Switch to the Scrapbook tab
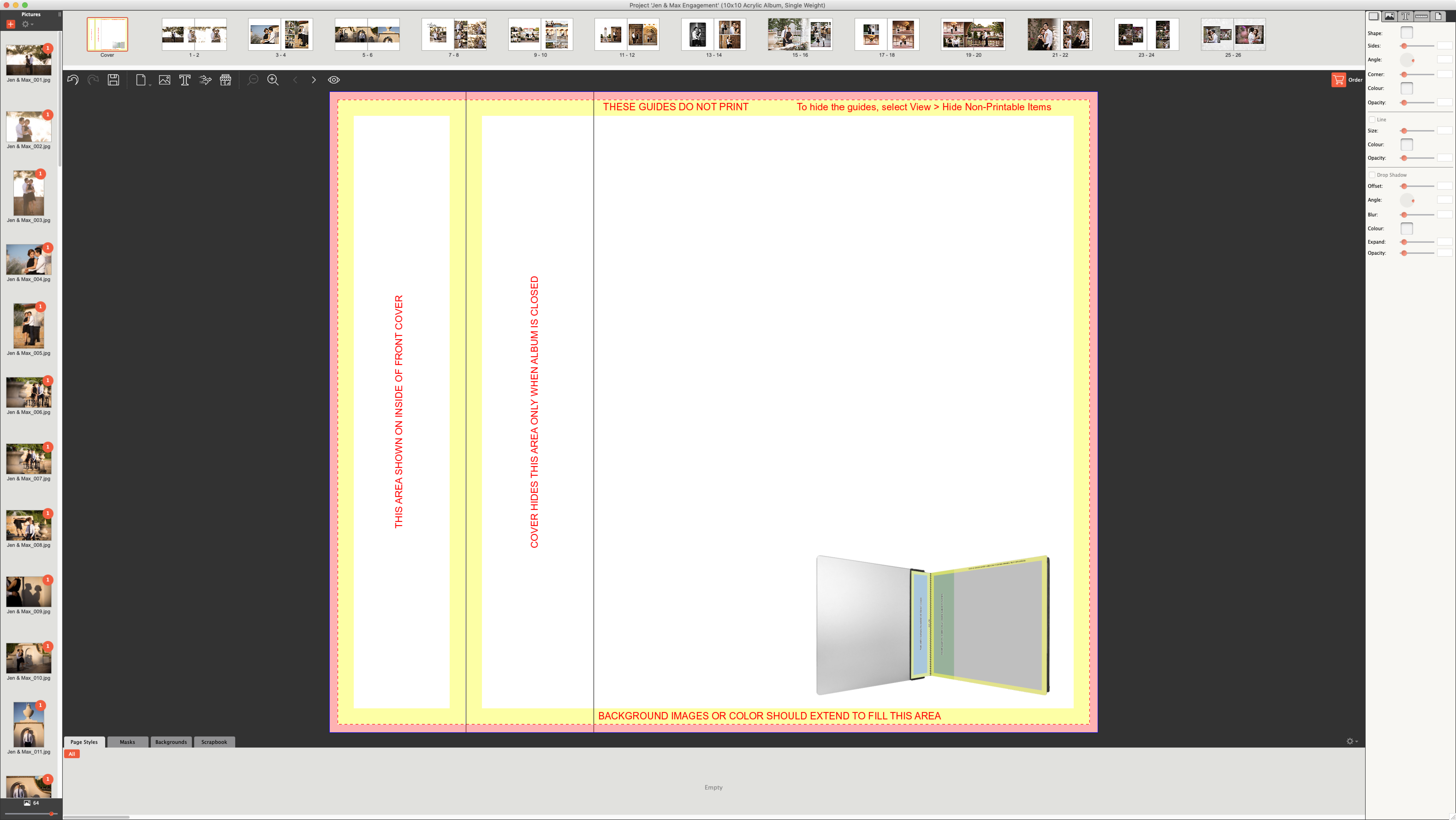Image resolution: width=1456 pixels, height=820 pixels. (214, 742)
